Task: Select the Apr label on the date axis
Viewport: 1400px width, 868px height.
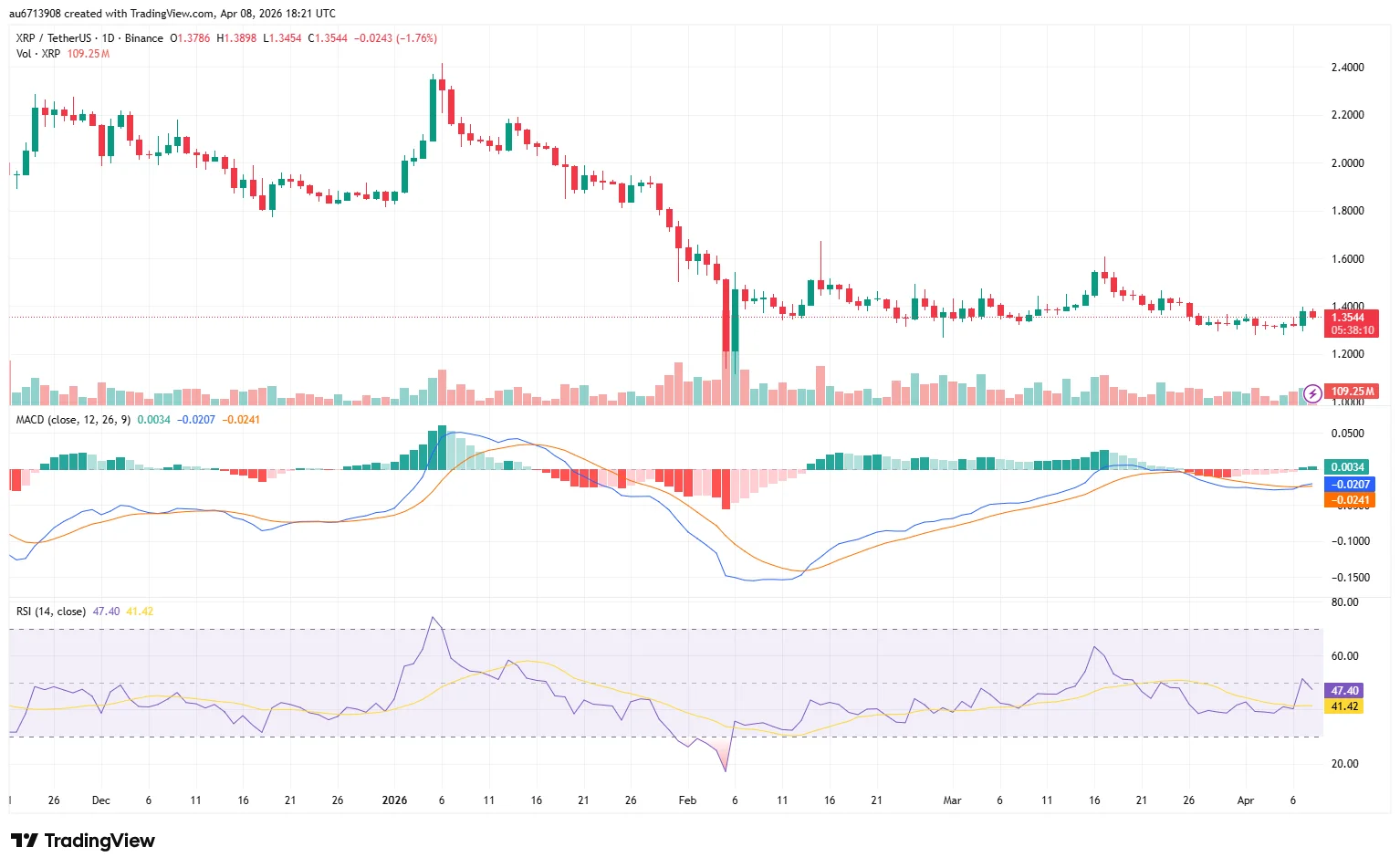Action: (x=1246, y=800)
